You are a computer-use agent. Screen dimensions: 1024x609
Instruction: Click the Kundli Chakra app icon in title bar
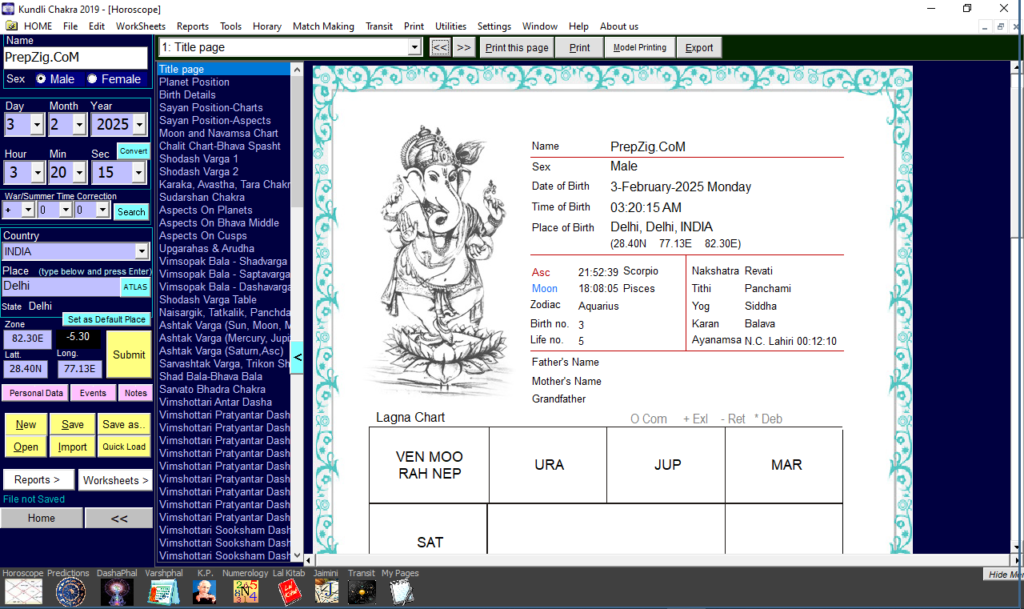coord(8,8)
